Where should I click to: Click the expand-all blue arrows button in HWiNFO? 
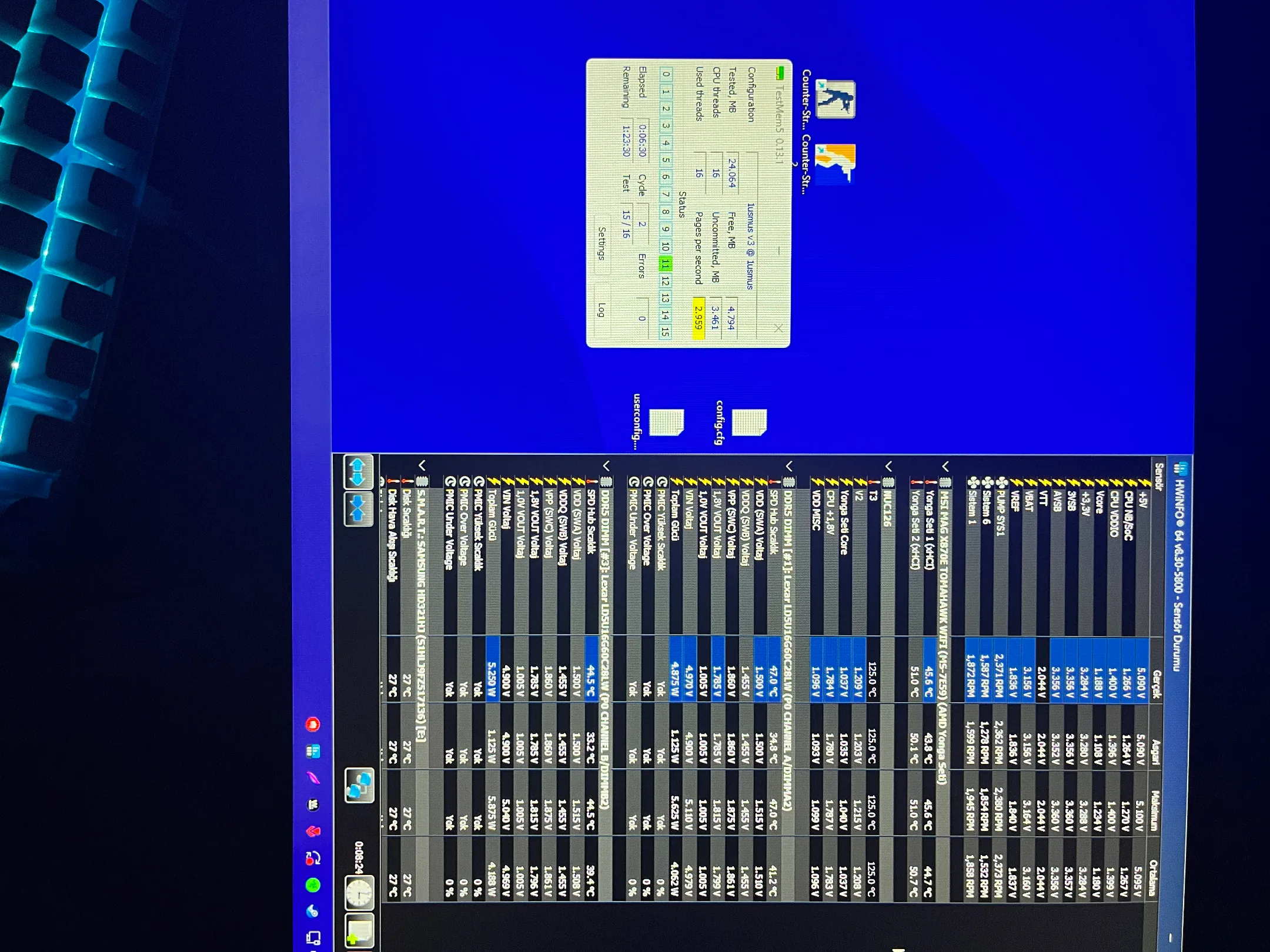point(359,472)
